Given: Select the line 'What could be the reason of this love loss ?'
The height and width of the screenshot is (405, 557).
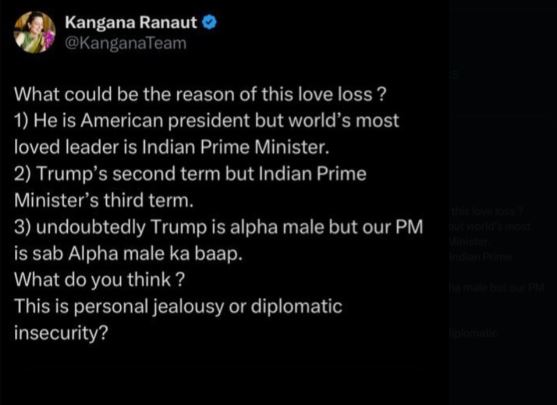Looking at the screenshot, I should click(x=200, y=94).
